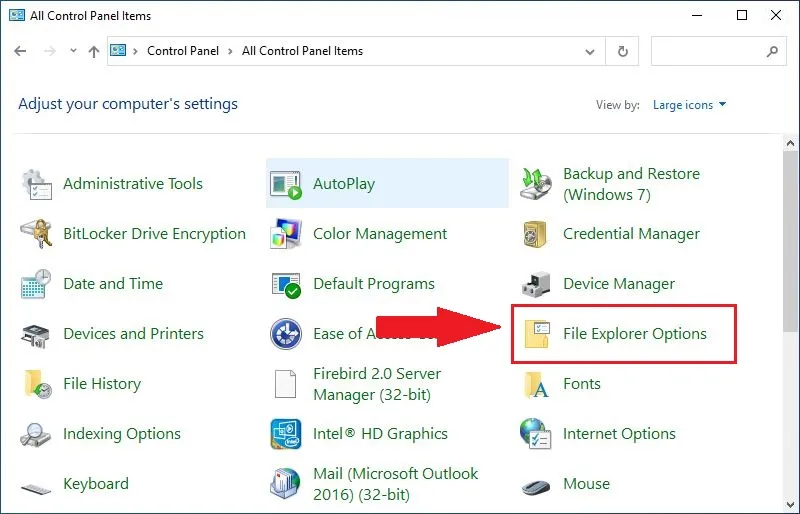Viewport: 800px width, 514px height.
Task: Open the AutoPlay link
Action: (x=344, y=184)
